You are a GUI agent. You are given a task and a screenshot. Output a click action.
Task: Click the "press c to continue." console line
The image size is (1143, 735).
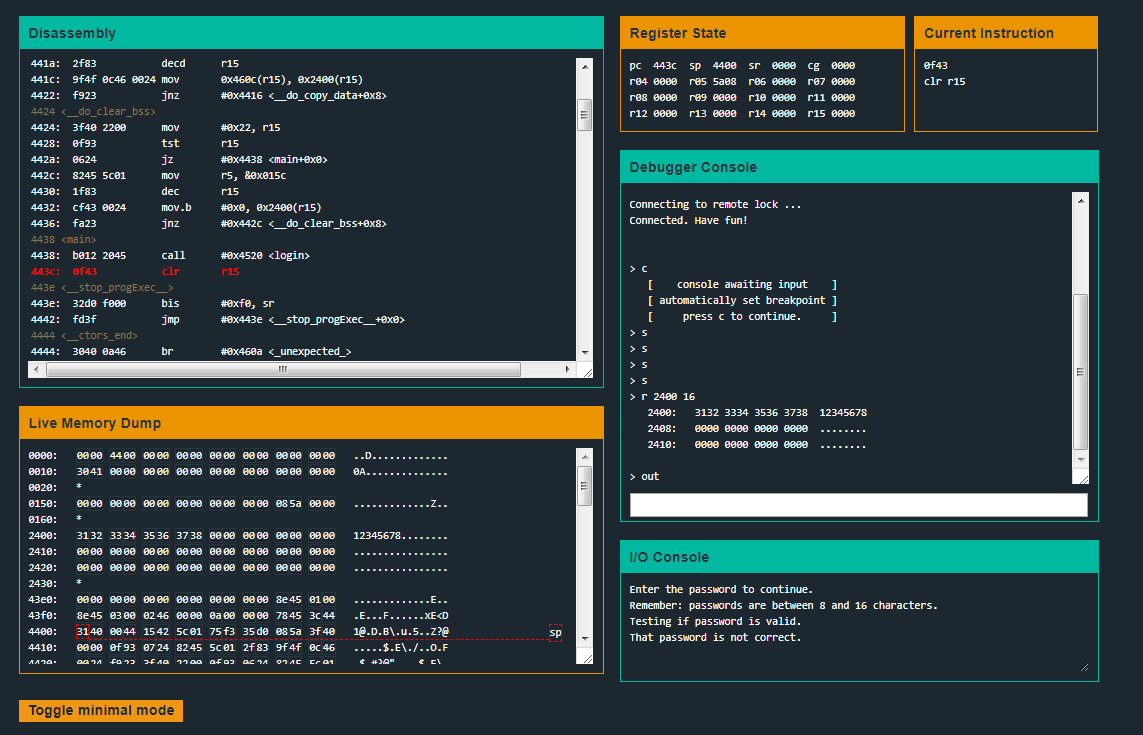click(x=741, y=316)
